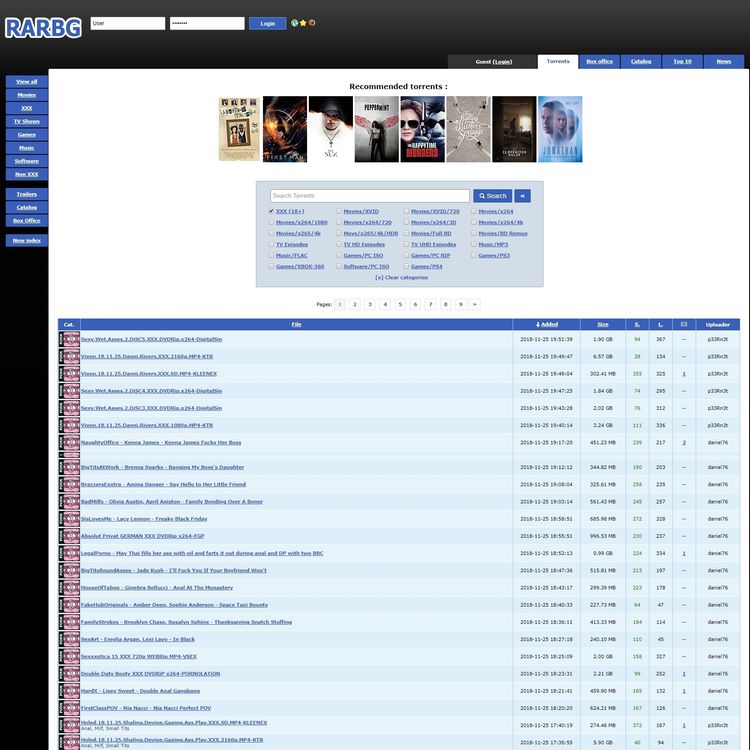
Task: Open Games sidebar category
Action: 27,135
